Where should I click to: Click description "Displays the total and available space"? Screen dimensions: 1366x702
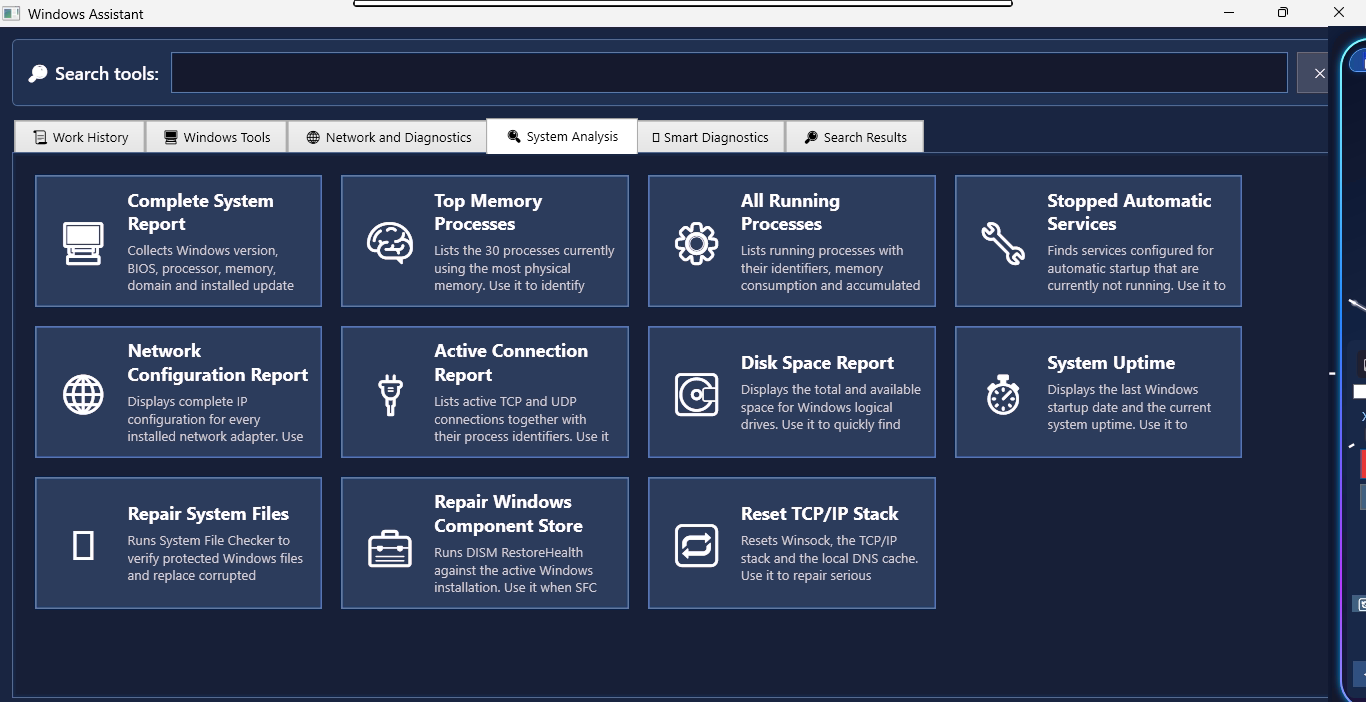pos(830,407)
